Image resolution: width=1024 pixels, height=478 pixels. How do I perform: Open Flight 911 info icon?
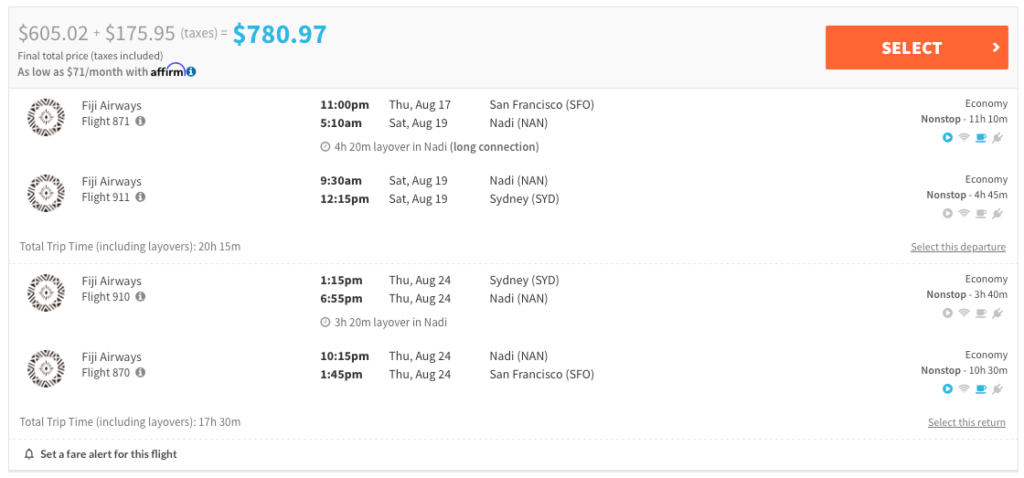click(140, 197)
